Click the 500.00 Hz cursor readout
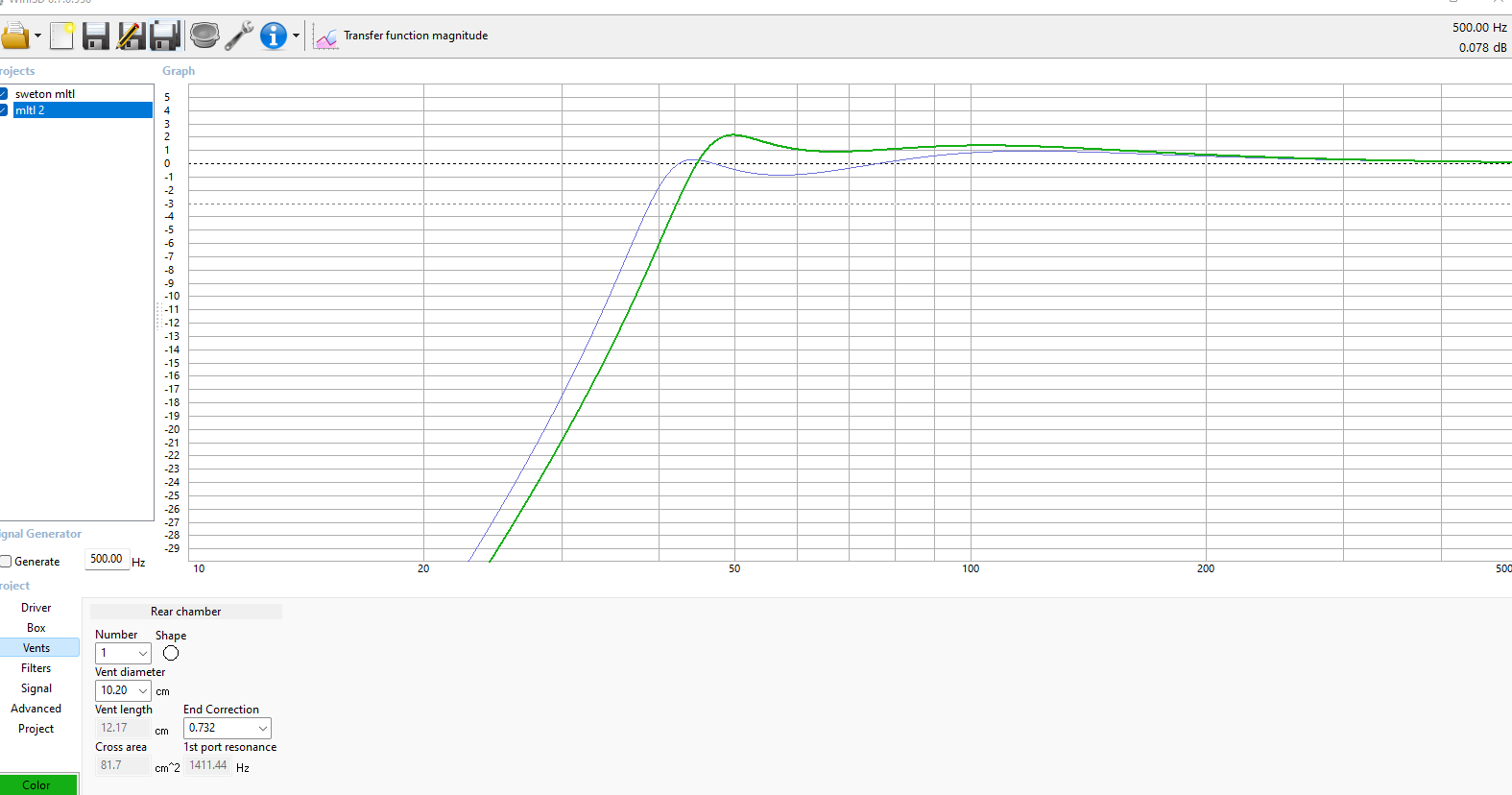The image size is (1512, 795). click(x=1479, y=28)
